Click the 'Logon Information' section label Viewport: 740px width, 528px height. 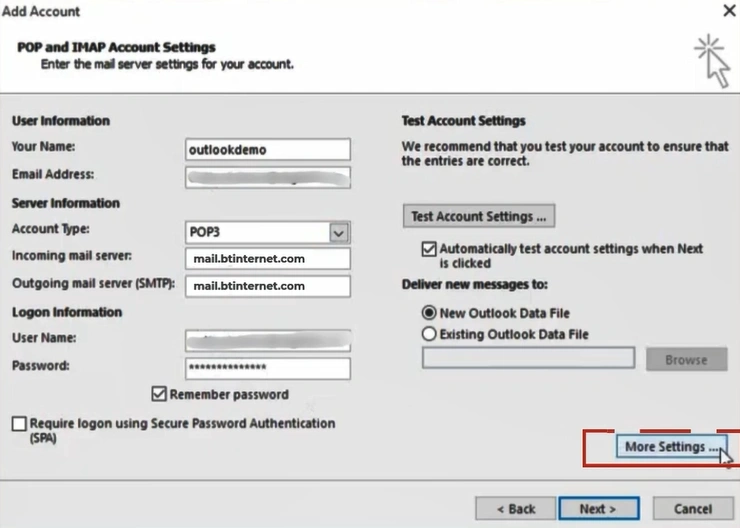point(67,312)
